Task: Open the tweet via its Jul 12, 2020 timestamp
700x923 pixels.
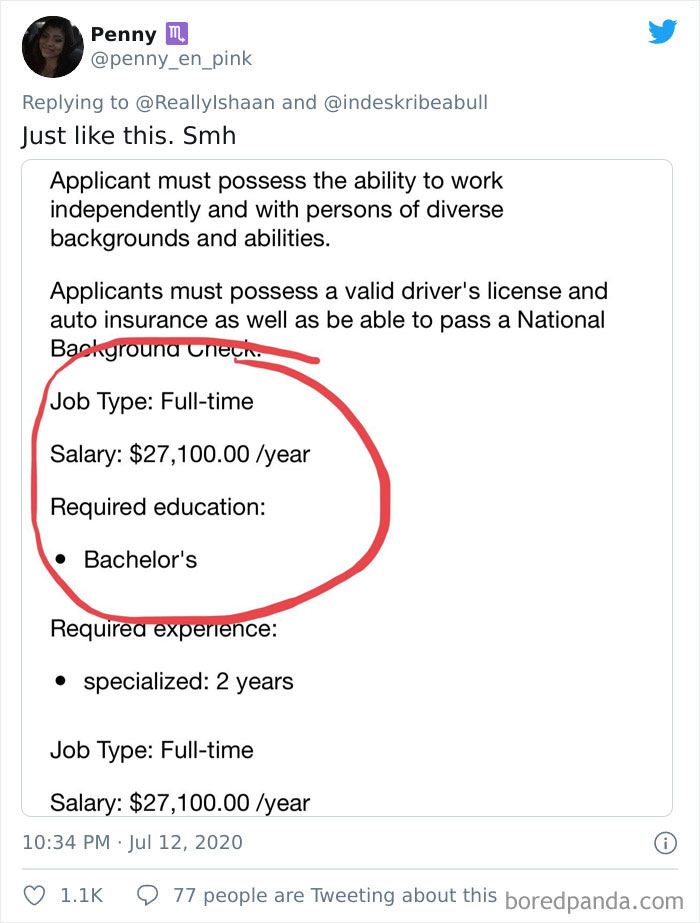Action: click(135, 843)
